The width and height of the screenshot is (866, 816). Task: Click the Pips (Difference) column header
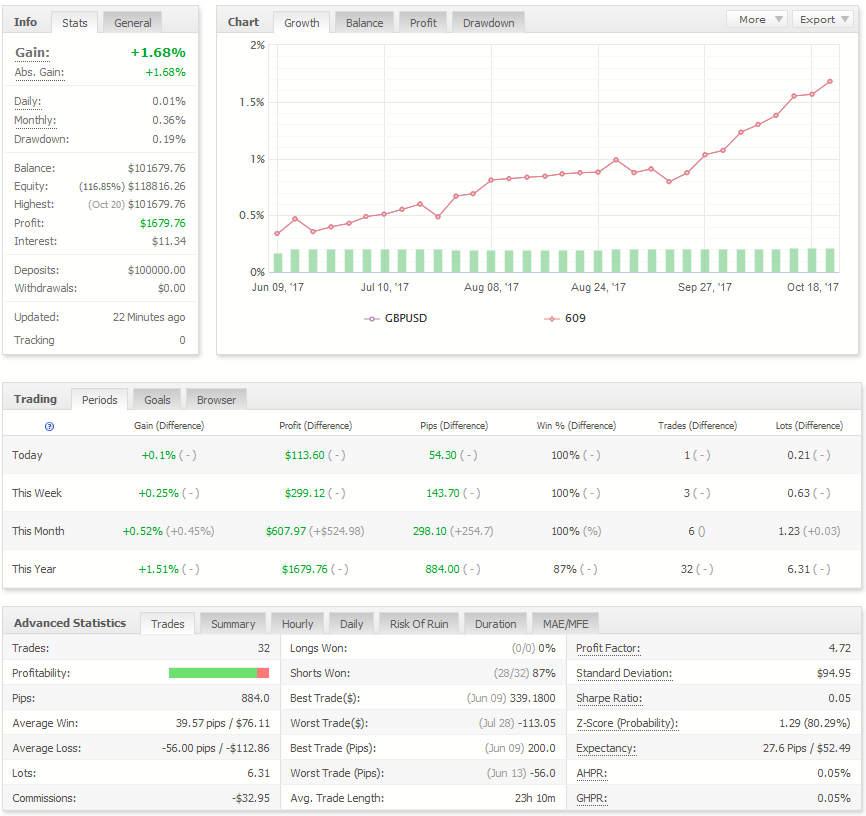click(x=454, y=426)
